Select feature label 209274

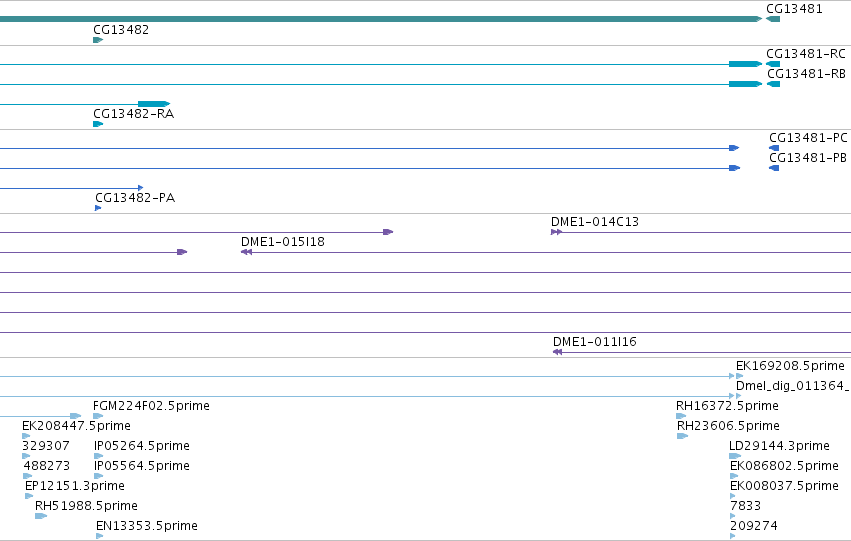754,526
